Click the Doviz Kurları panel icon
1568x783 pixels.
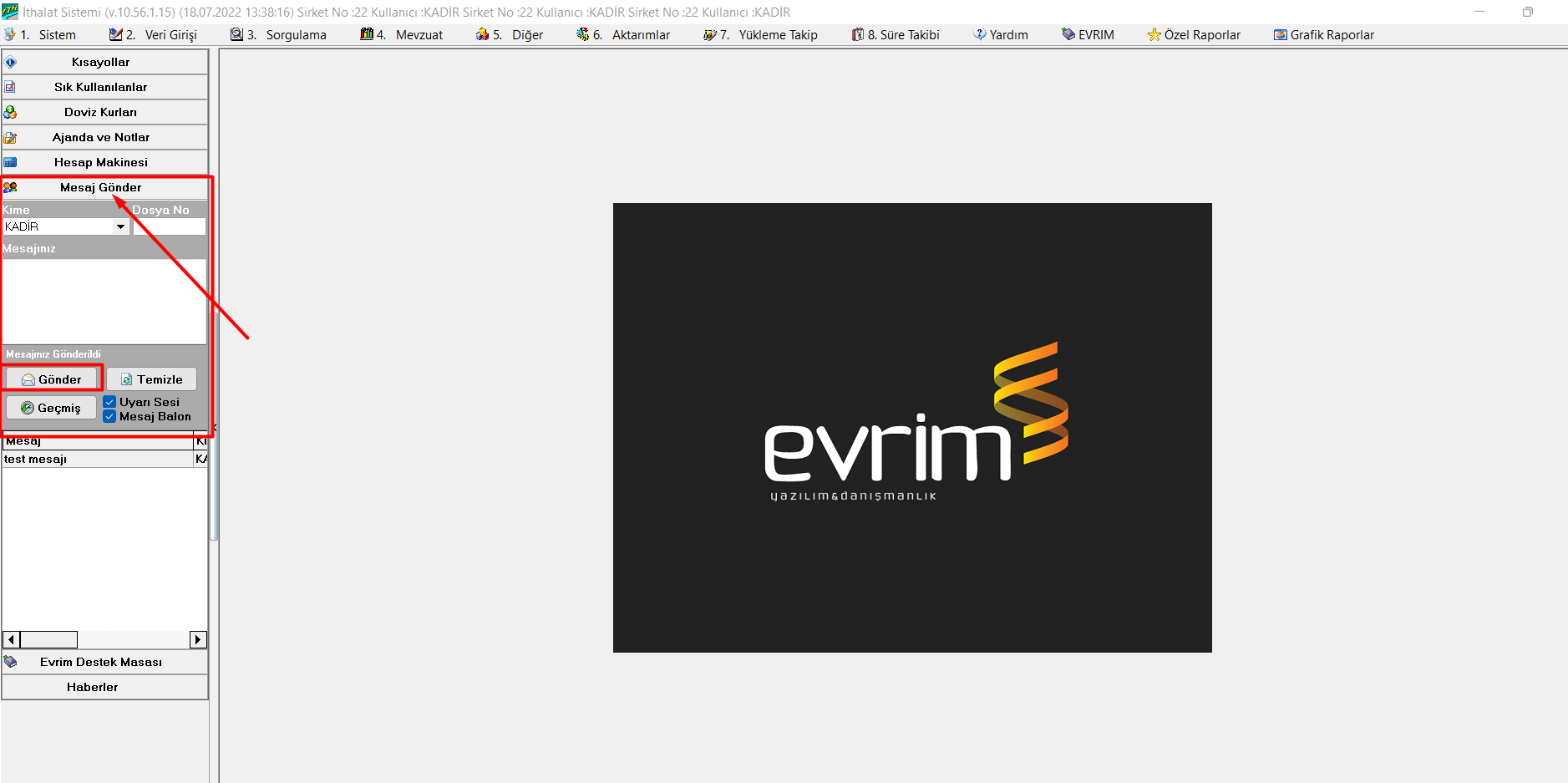(10, 112)
